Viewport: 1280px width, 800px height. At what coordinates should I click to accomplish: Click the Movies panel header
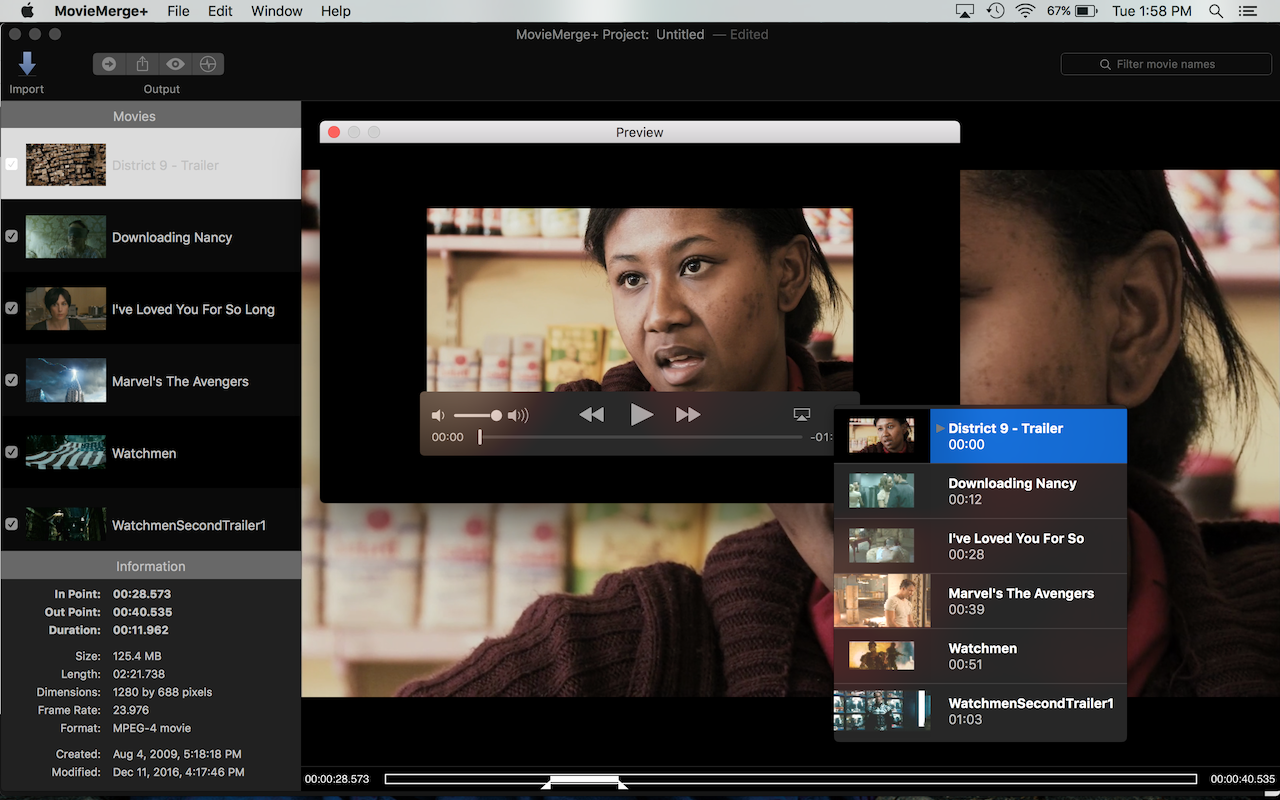tap(150, 116)
